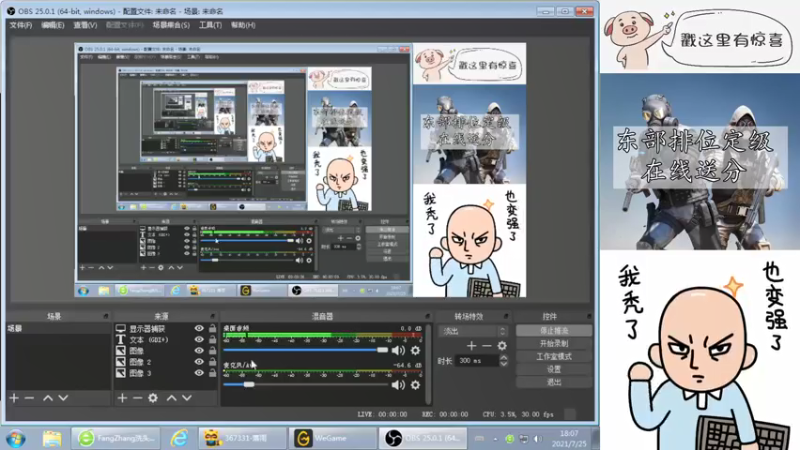
Task: Switch to WeGame in the taskbar
Action: click(x=332, y=438)
